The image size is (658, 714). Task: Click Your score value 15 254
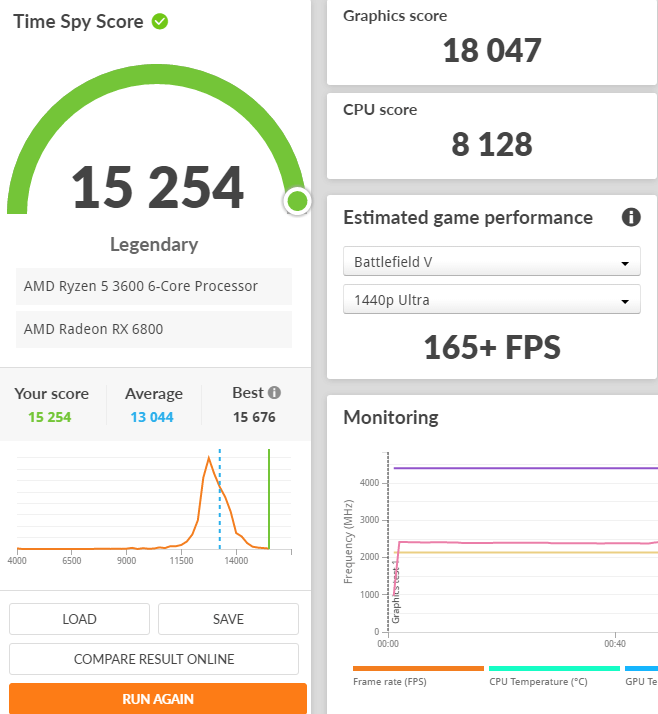pos(50,417)
